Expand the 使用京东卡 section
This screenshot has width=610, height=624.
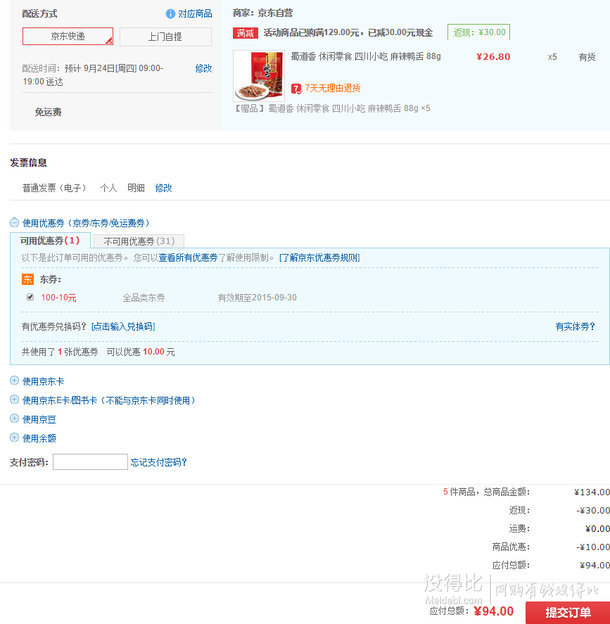[x=14, y=381]
